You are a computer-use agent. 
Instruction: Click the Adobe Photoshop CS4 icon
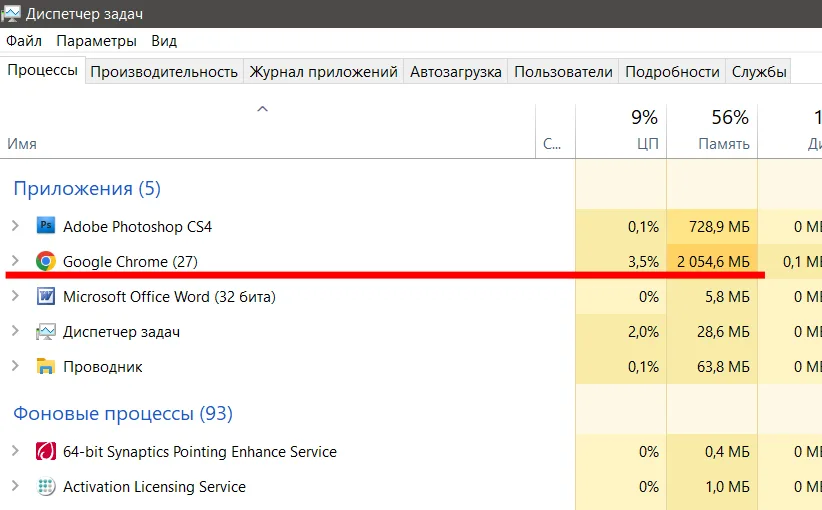46,225
